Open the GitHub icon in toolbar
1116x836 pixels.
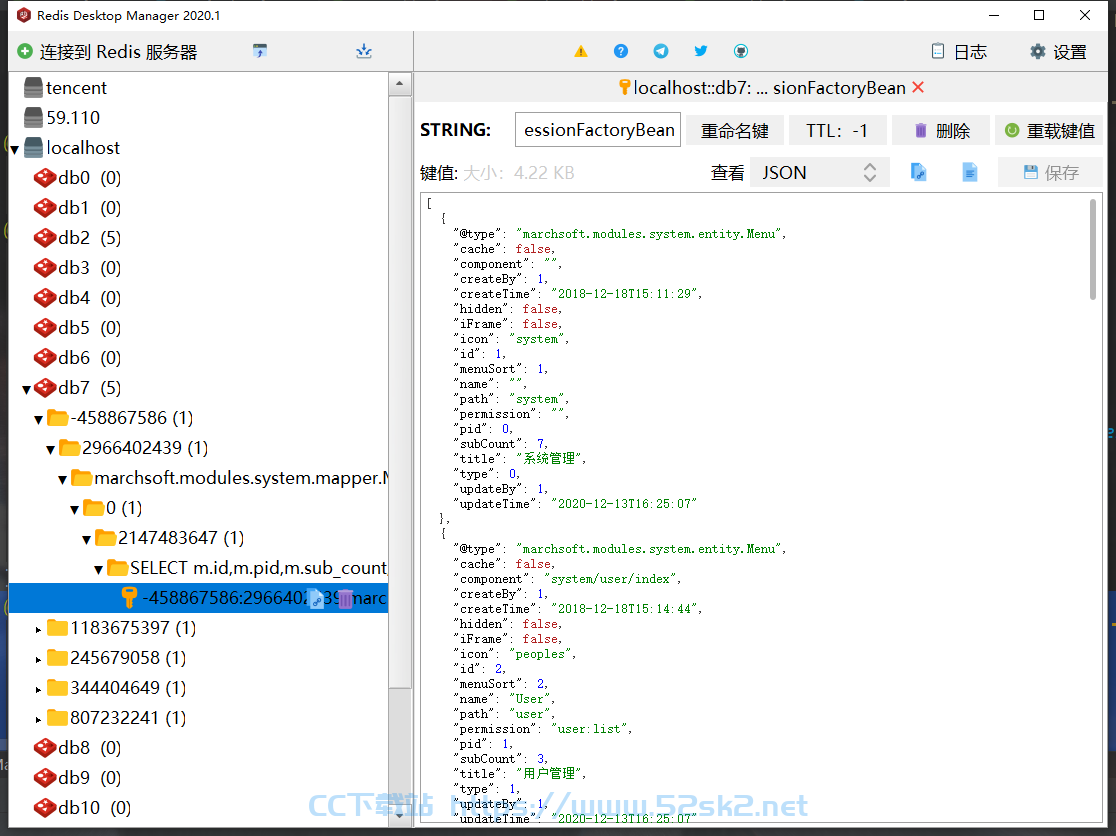pyautogui.click(x=741, y=51)
